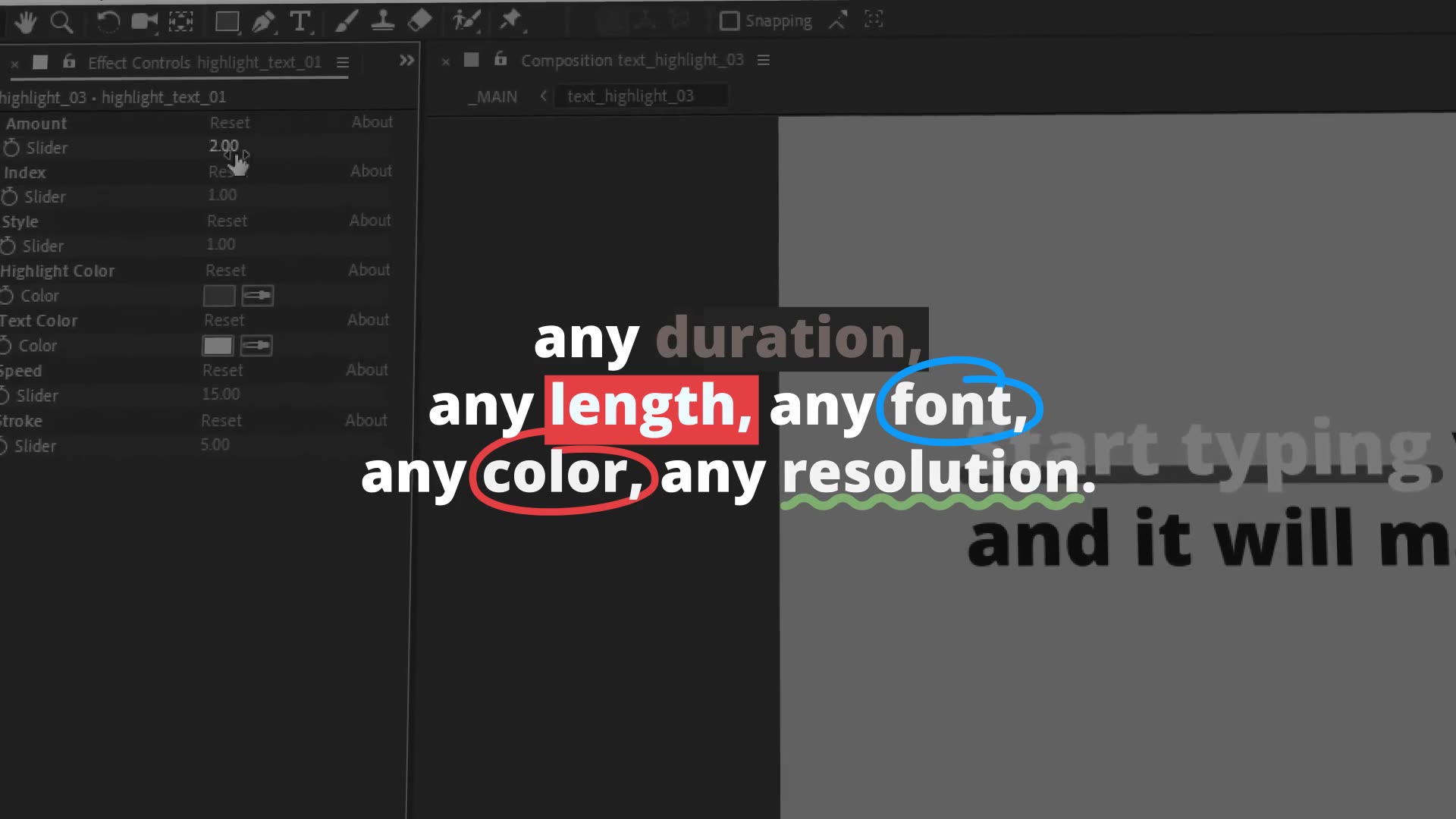1456x819 pixels.
Task: Select the Pan Behind anchor tool
Action: coord(180,21)
